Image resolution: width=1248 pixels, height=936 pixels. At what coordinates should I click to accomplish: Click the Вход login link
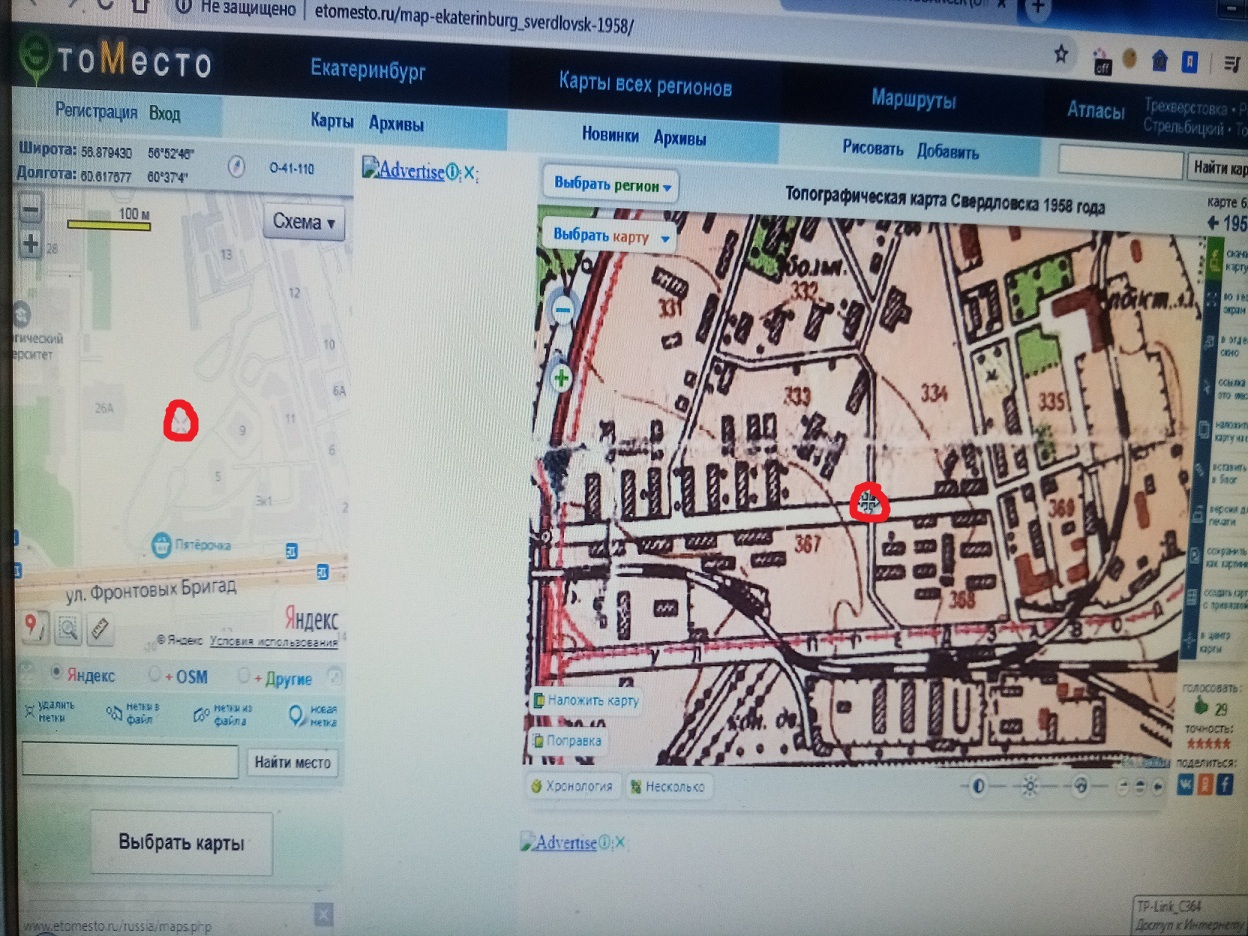(165, 113)
